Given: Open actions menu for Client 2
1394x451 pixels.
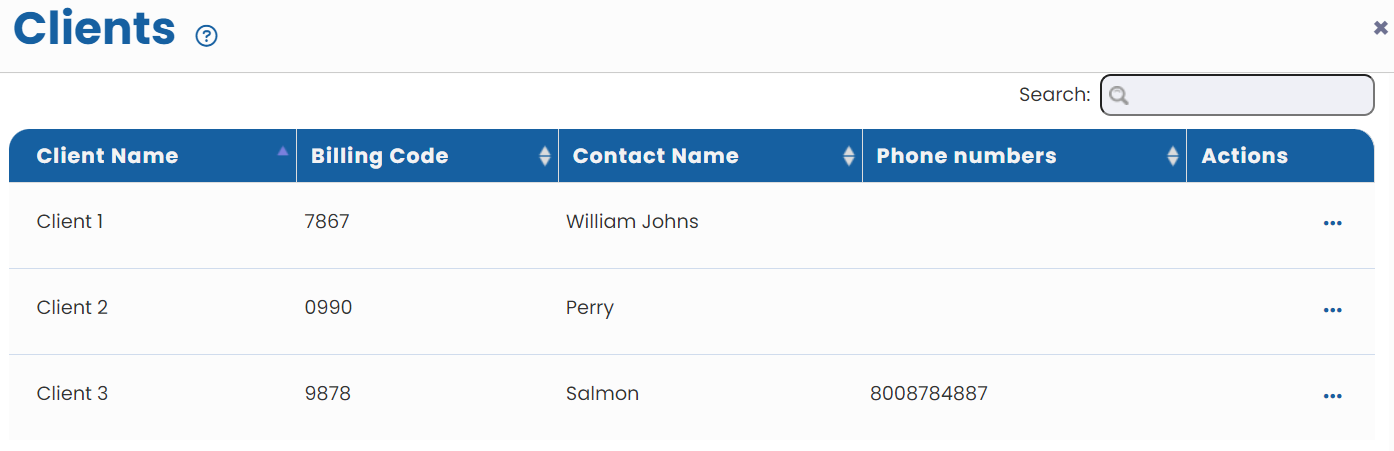Looking at the screenshot, I should point(1332,310).
